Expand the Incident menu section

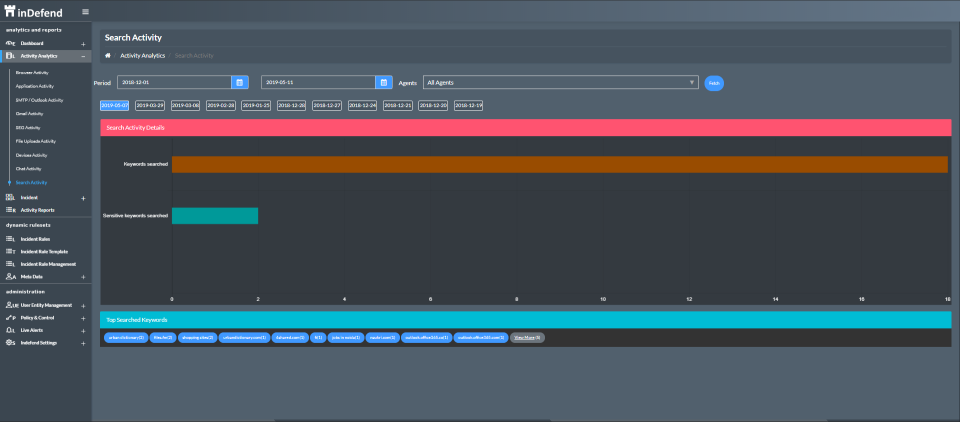tap(83, 198)
